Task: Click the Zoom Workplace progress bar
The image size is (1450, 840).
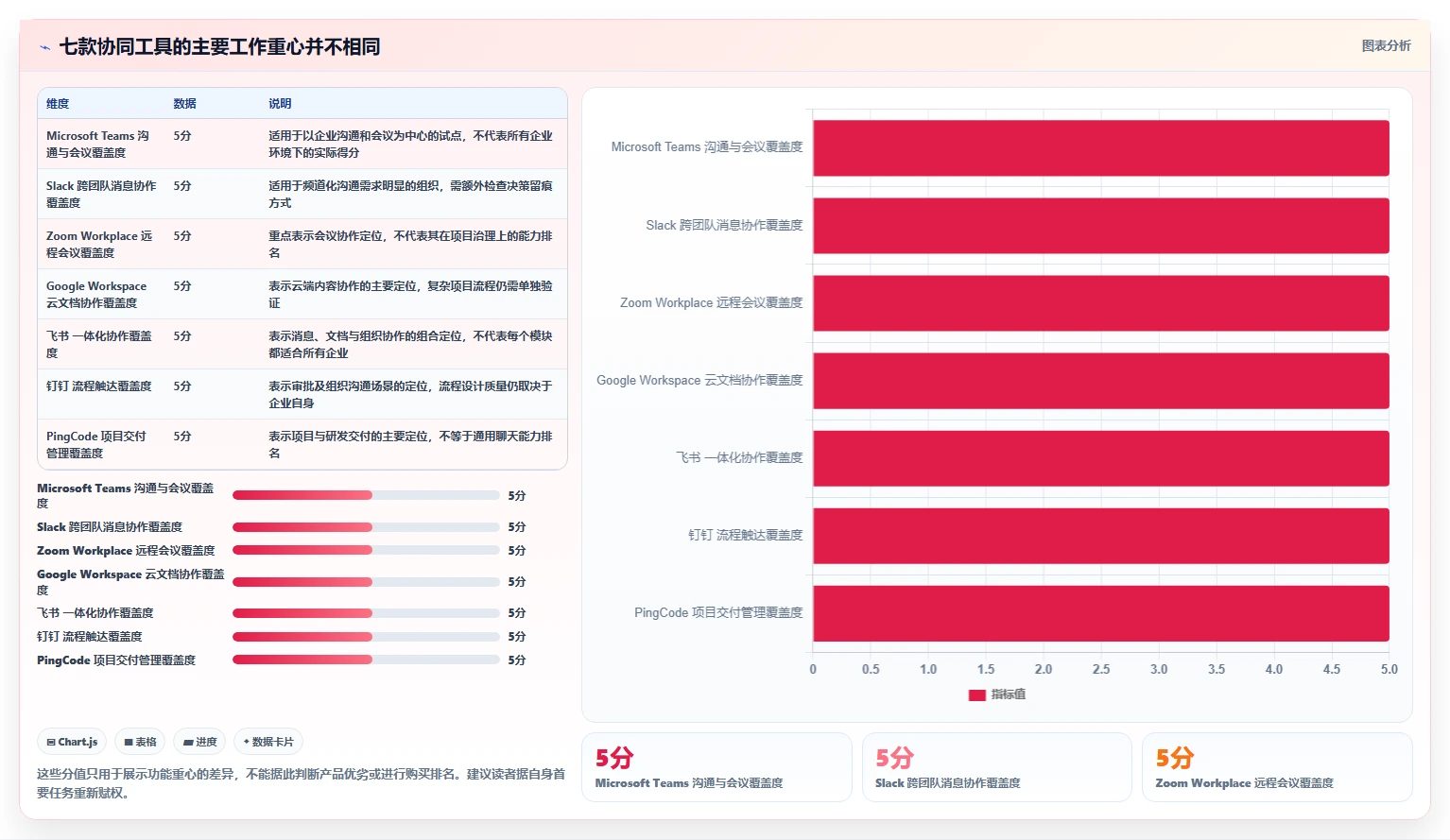Action: click(366, 550)
